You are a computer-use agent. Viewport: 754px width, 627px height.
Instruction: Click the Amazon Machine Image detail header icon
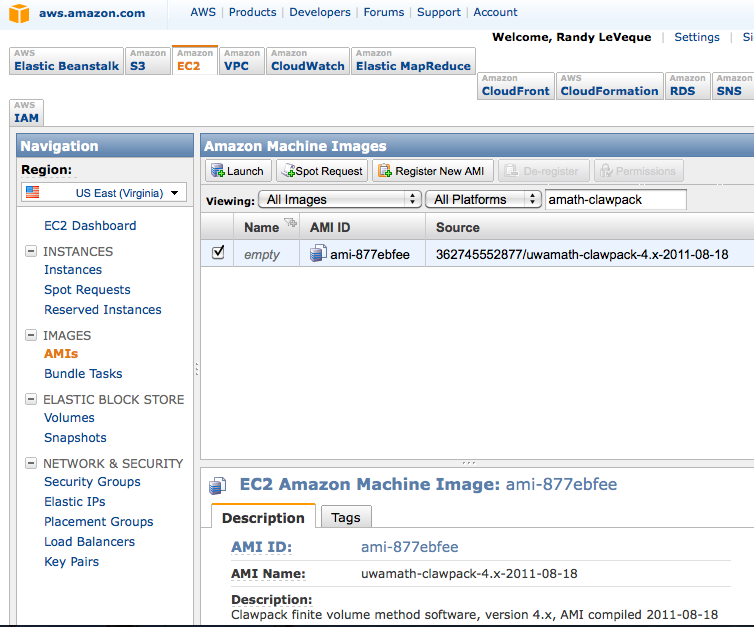click(x=217, y=486)
